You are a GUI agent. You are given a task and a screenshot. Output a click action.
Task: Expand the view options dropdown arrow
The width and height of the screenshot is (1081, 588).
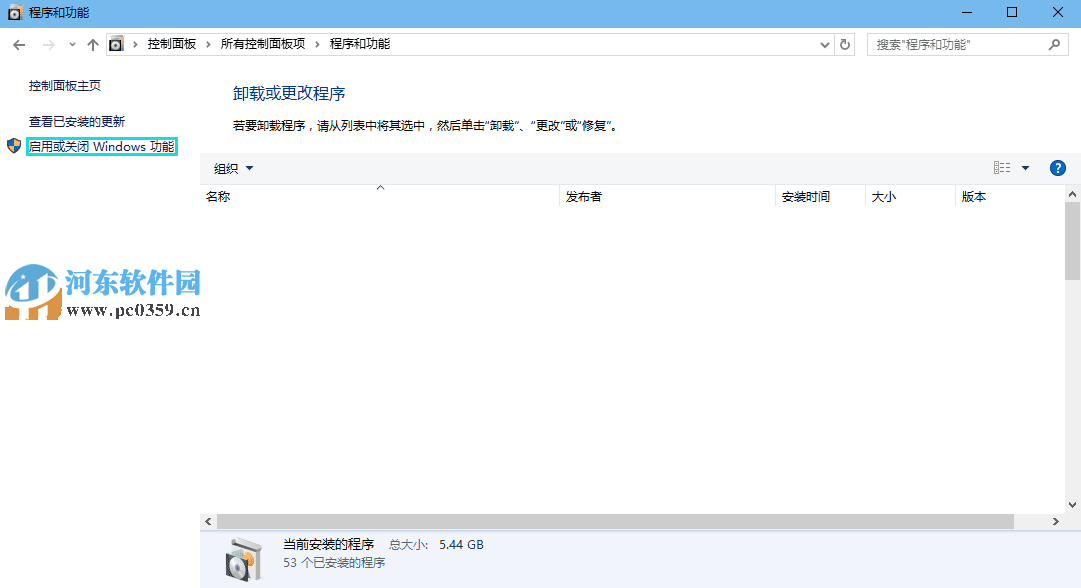click(1027, 168)
